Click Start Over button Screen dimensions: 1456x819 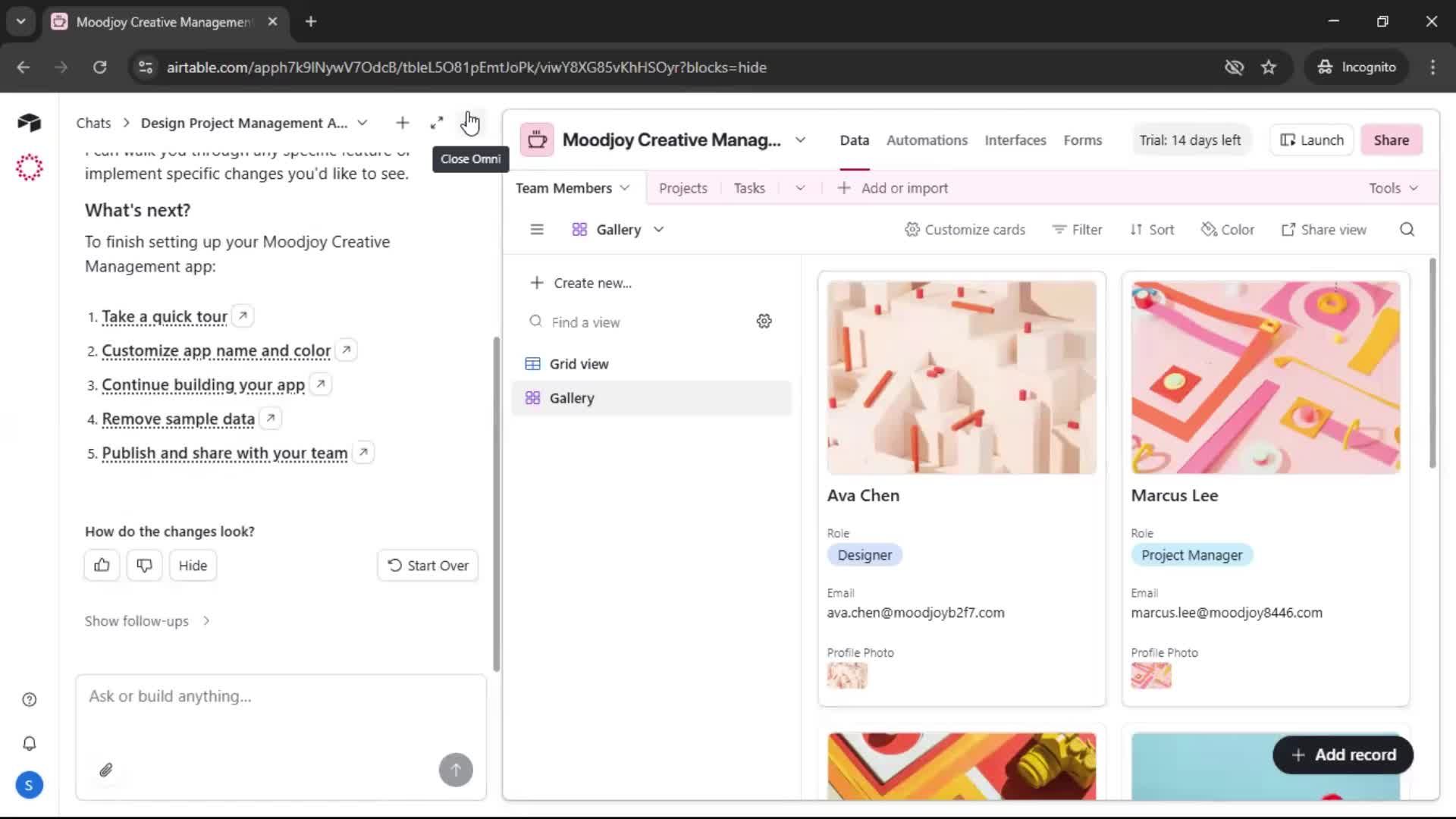click(428, 565)
